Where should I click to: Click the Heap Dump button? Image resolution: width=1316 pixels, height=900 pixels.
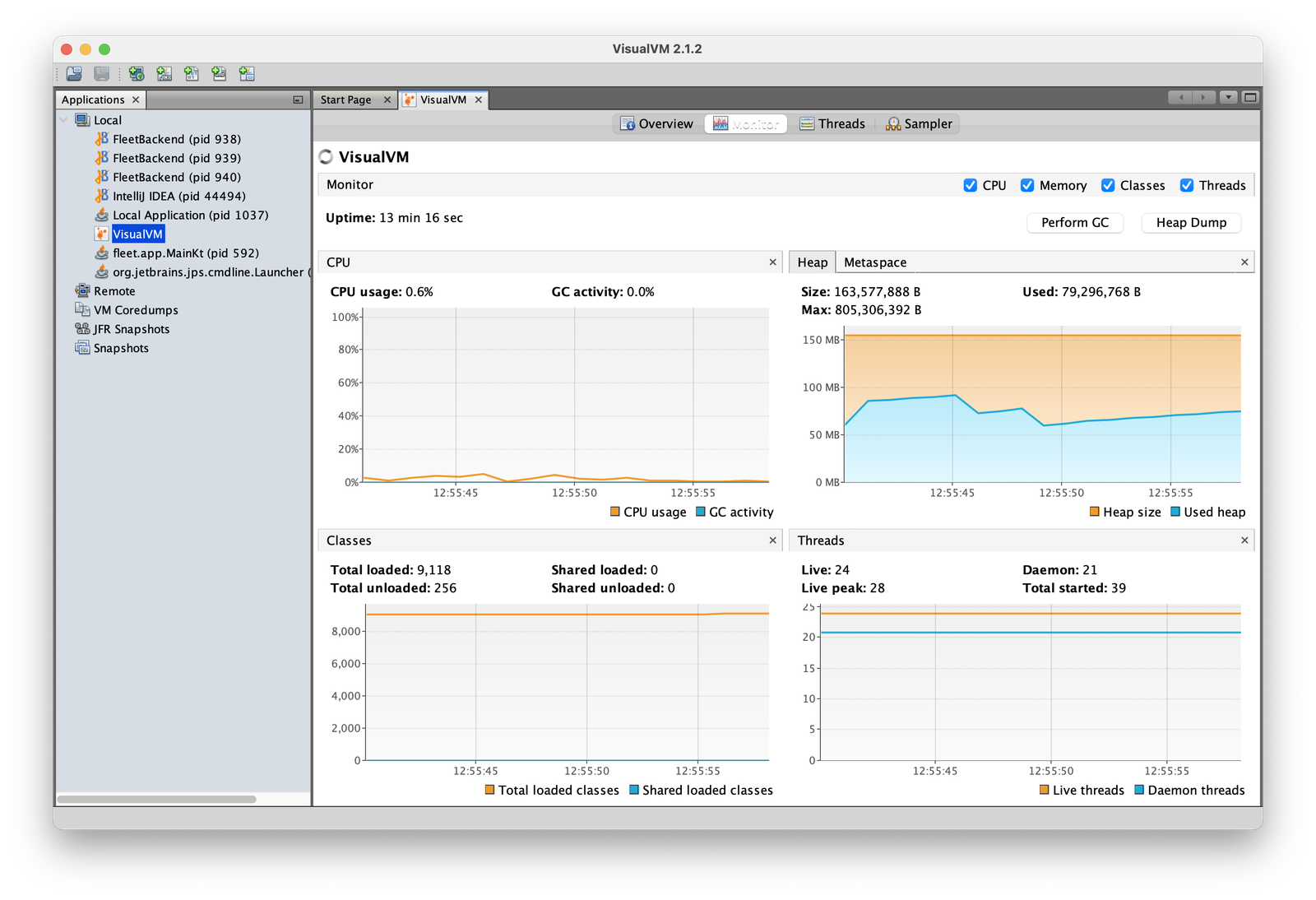1191,222
